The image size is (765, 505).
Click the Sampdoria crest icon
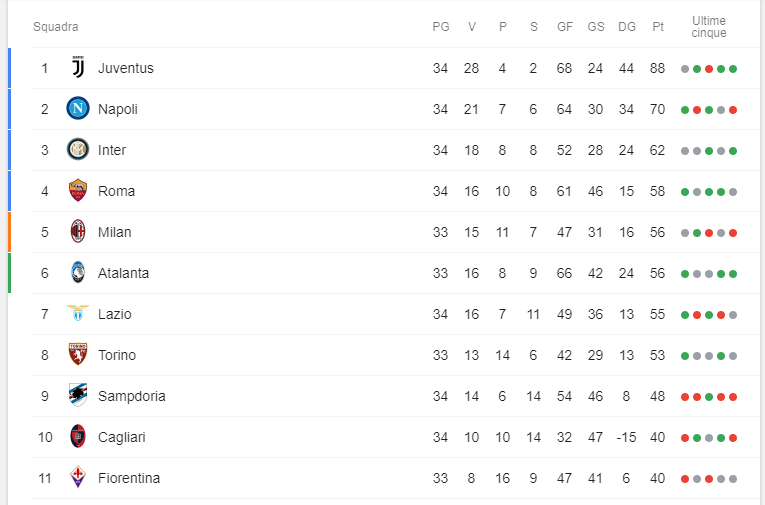point(78,396)
